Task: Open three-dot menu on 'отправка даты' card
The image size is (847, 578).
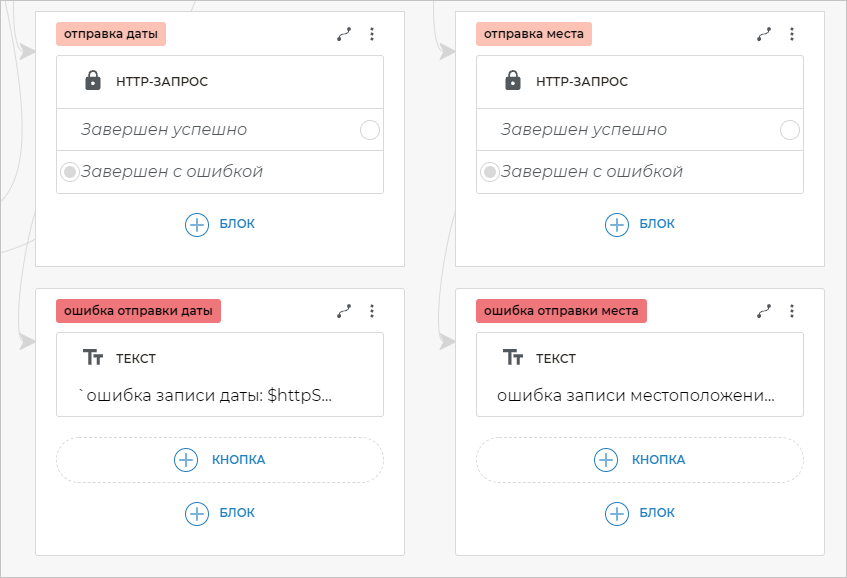Action: pos(372,34)
